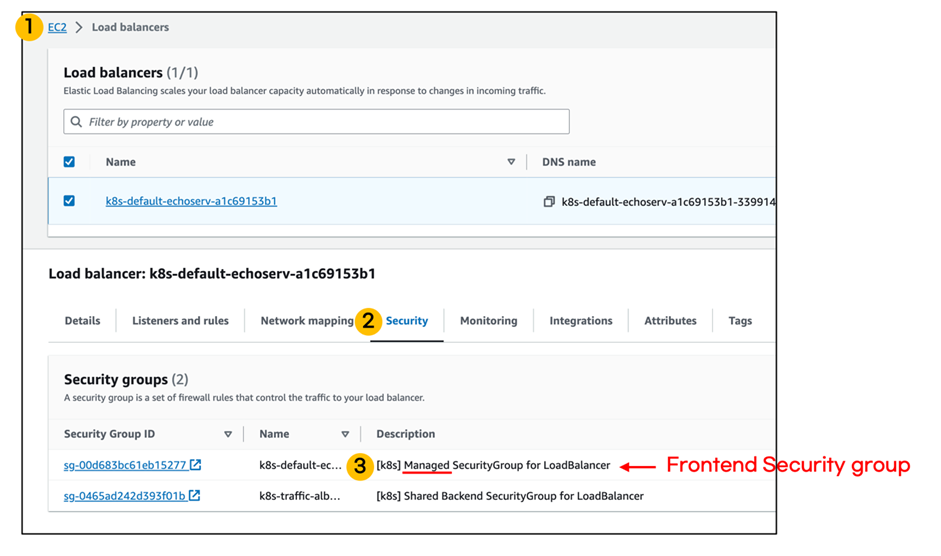Switch to the Integrations tab
Viewport: 941px width, 556px height.
click(581, 321)
